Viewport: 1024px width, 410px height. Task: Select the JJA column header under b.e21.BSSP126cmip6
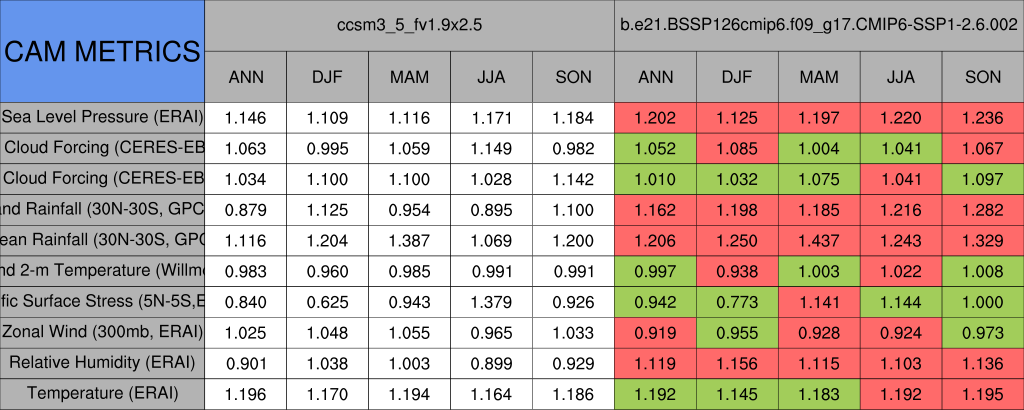click(x=901, y=77)
